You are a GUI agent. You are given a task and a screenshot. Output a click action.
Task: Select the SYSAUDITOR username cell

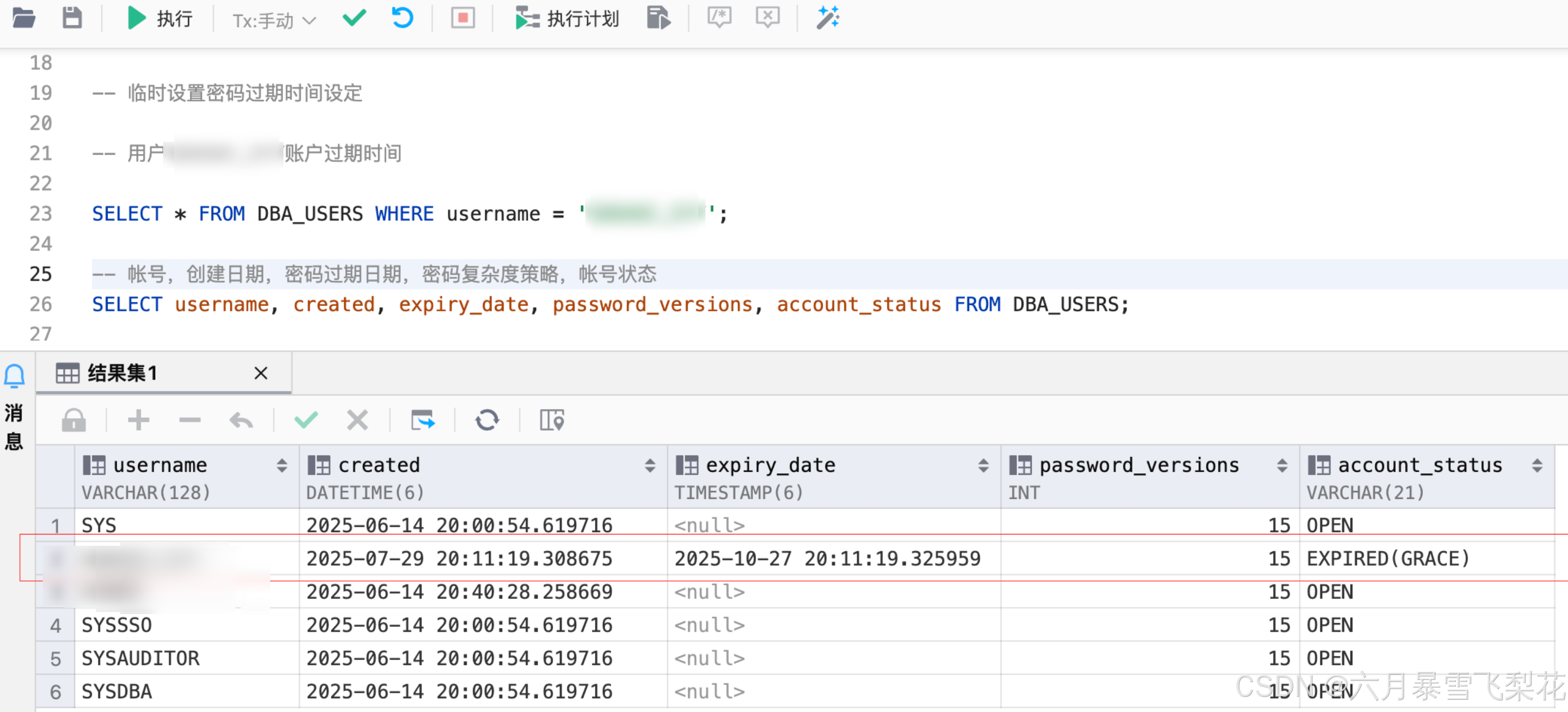pyautogui.click(x=141, y=658)
